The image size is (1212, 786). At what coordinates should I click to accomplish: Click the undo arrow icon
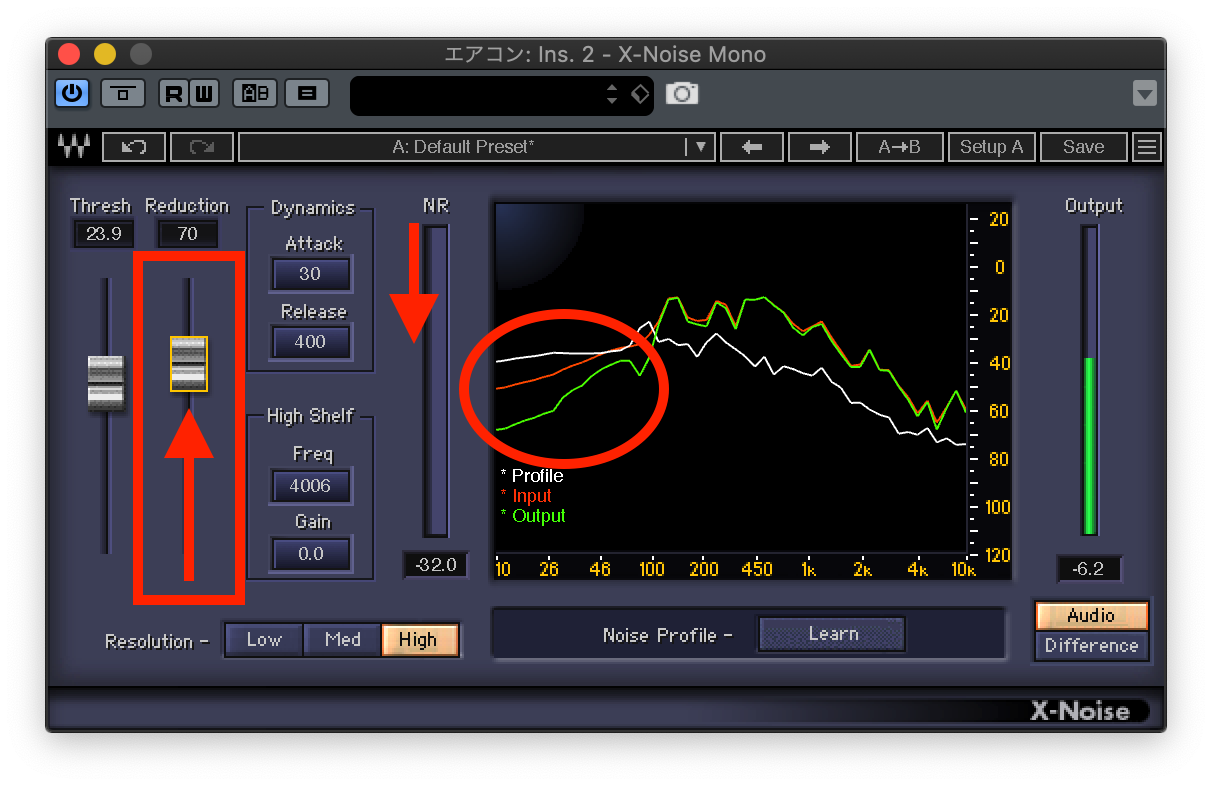pos(133,146)
